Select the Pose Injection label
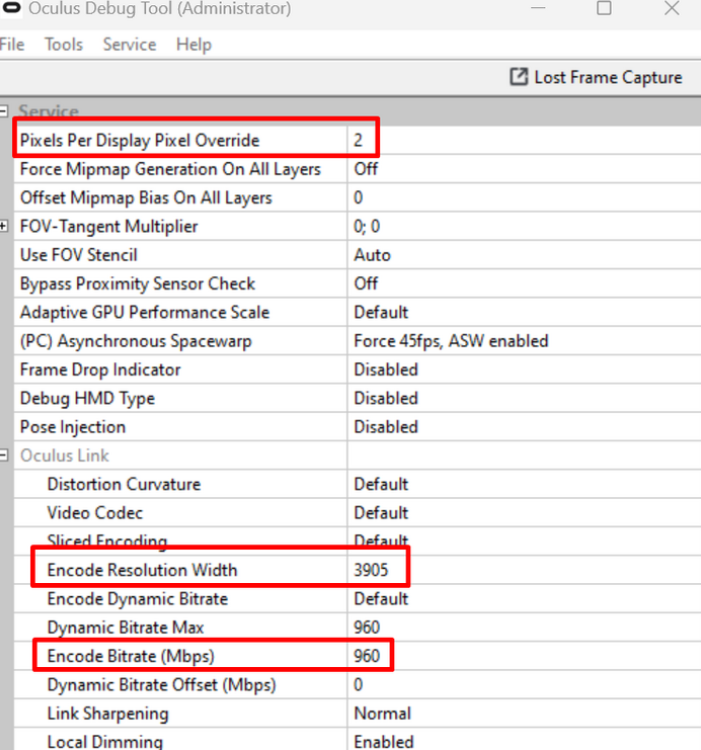Image resolution: width=701 pixels, height=750 pixels. [73, 427]
